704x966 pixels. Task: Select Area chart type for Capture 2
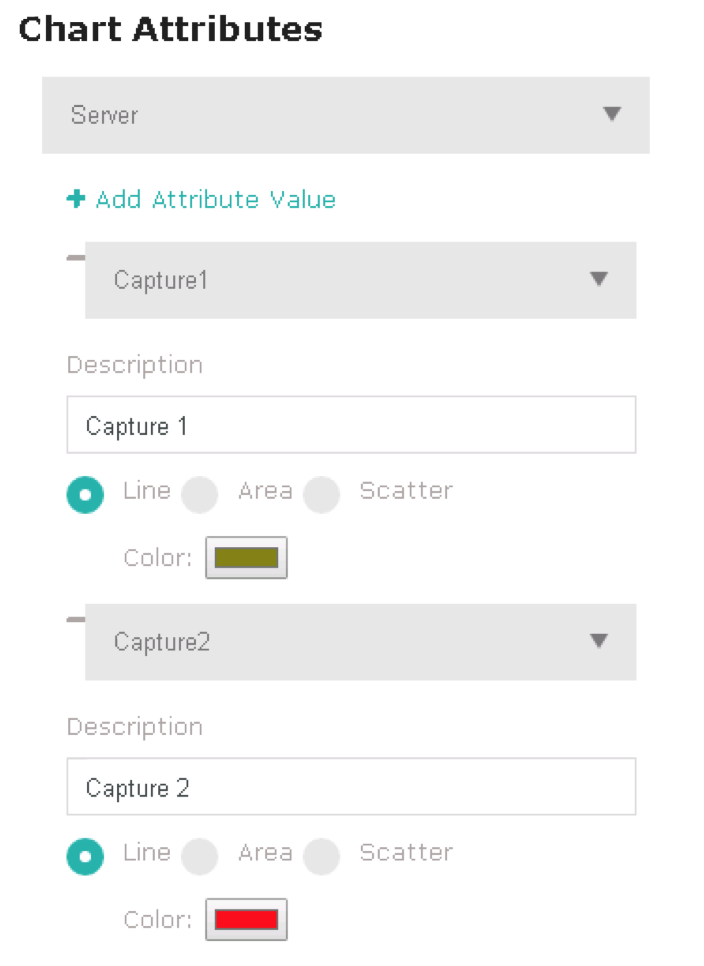click(200, 856)
